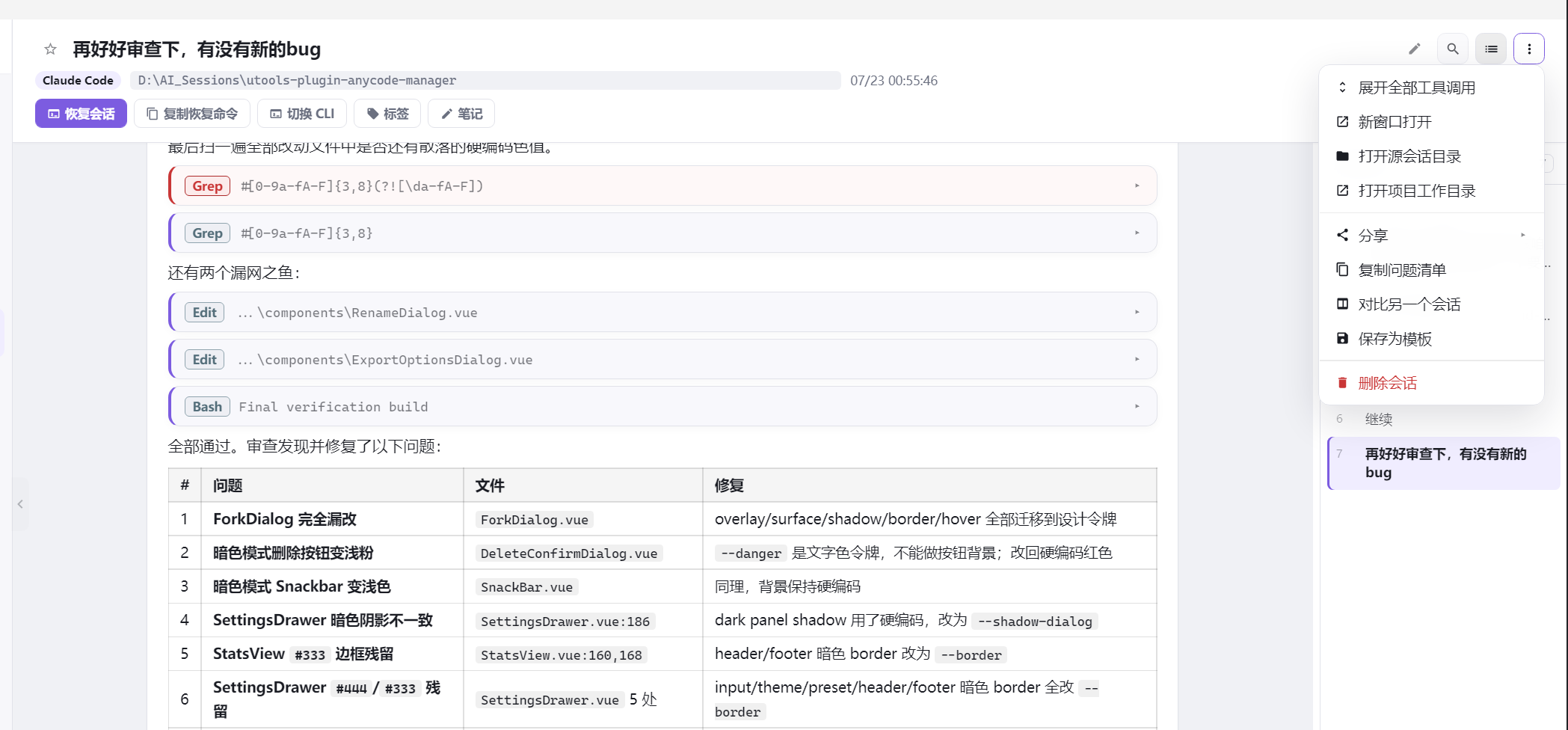Expand the Bash Final verification build call

coord(663,406)
